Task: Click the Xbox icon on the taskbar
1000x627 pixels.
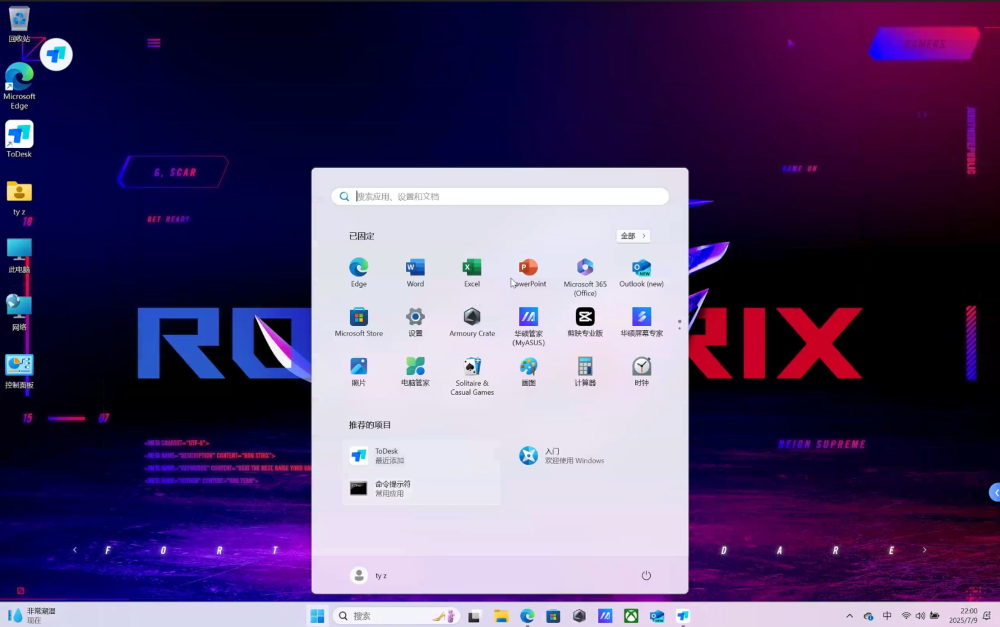Action: pos(631,615)
